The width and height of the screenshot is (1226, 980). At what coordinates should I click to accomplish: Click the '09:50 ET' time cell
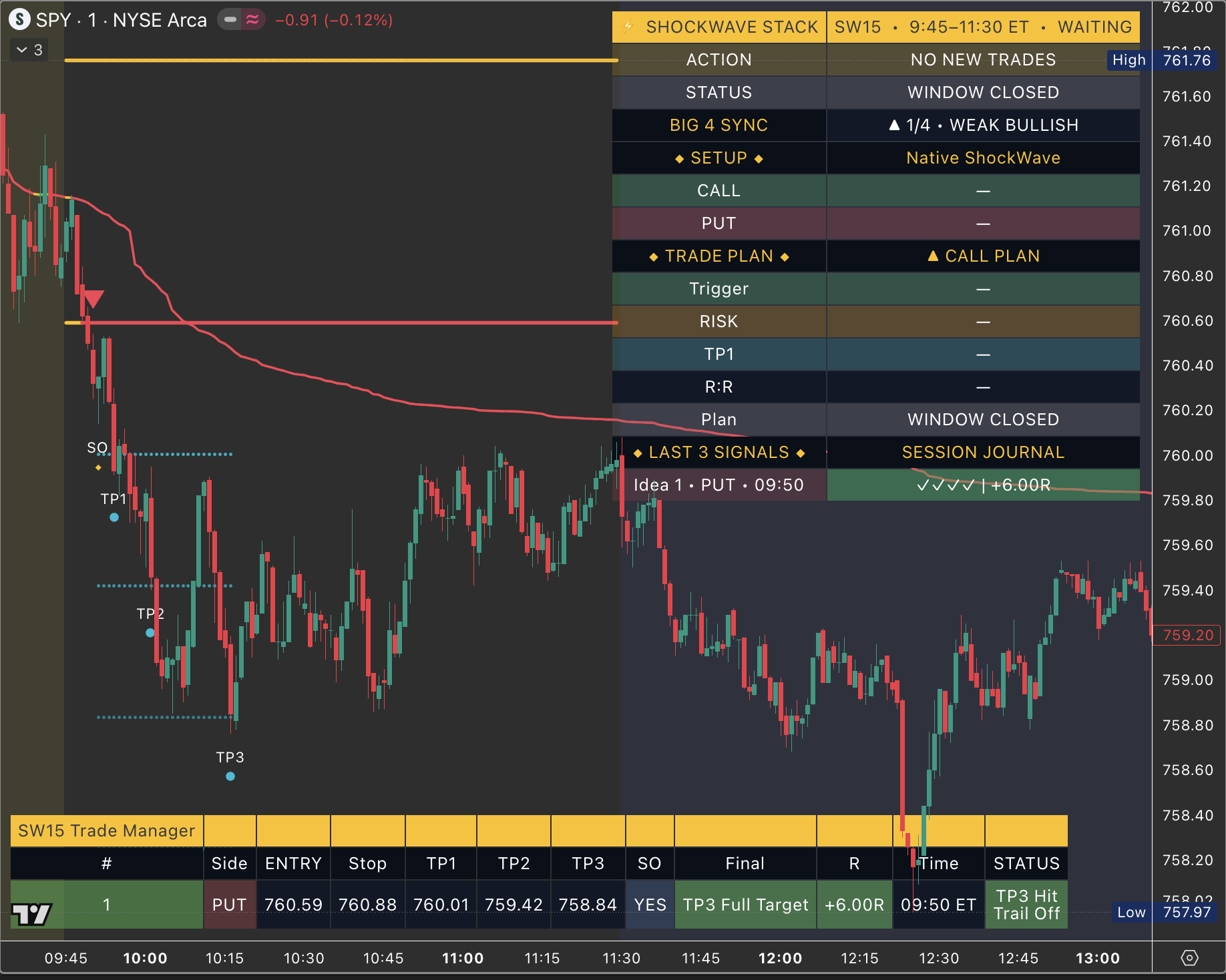[x=938, y=905]
